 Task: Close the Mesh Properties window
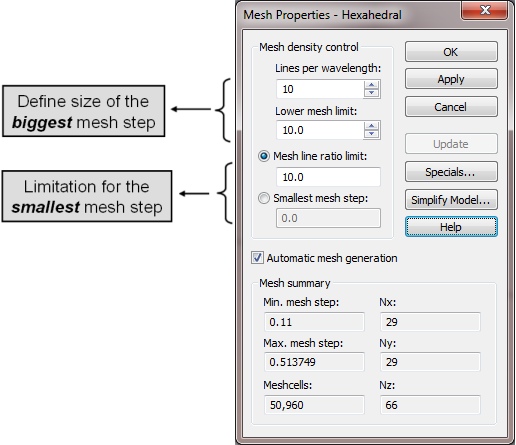tap(485, 10)
